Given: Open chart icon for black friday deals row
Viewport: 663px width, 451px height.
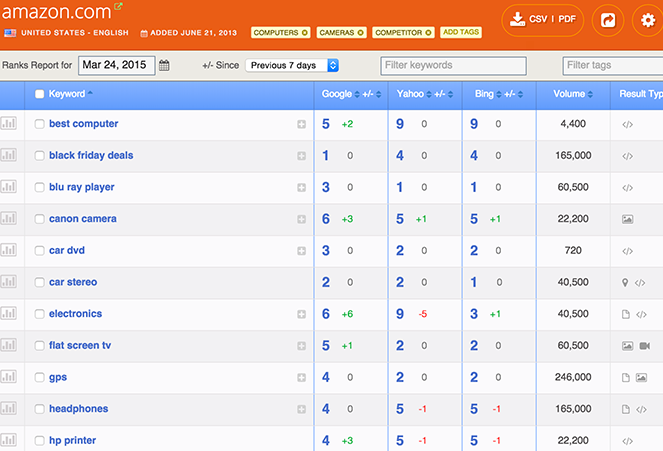Looking at the screenshot, I should point(8,155).
